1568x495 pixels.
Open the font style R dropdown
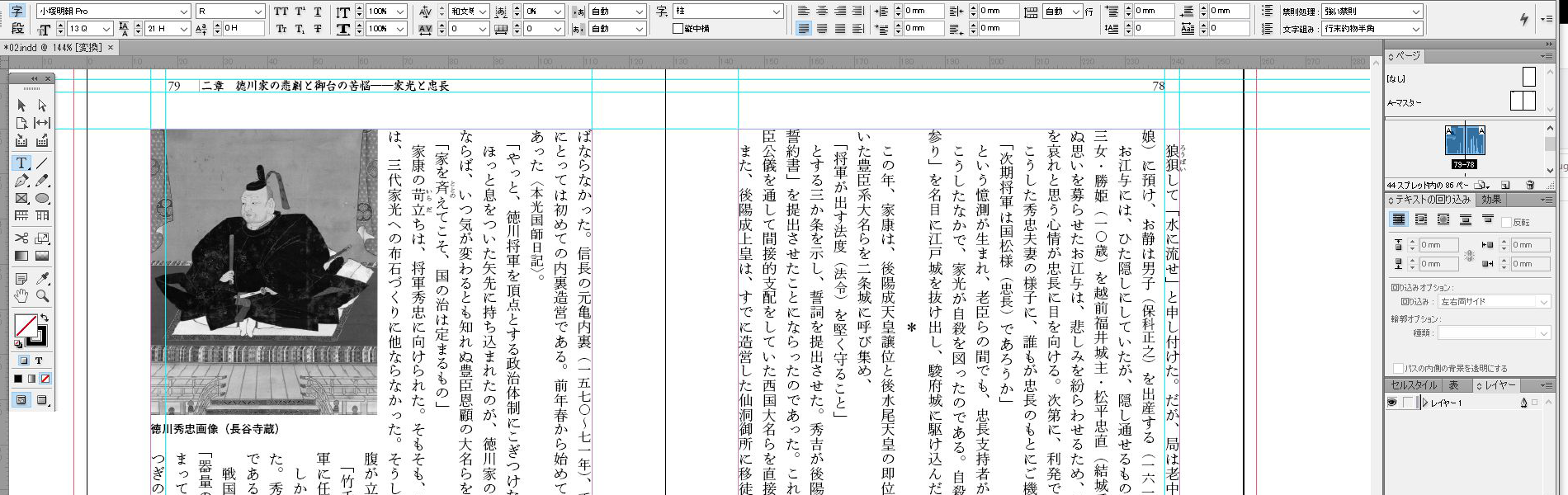258,12
